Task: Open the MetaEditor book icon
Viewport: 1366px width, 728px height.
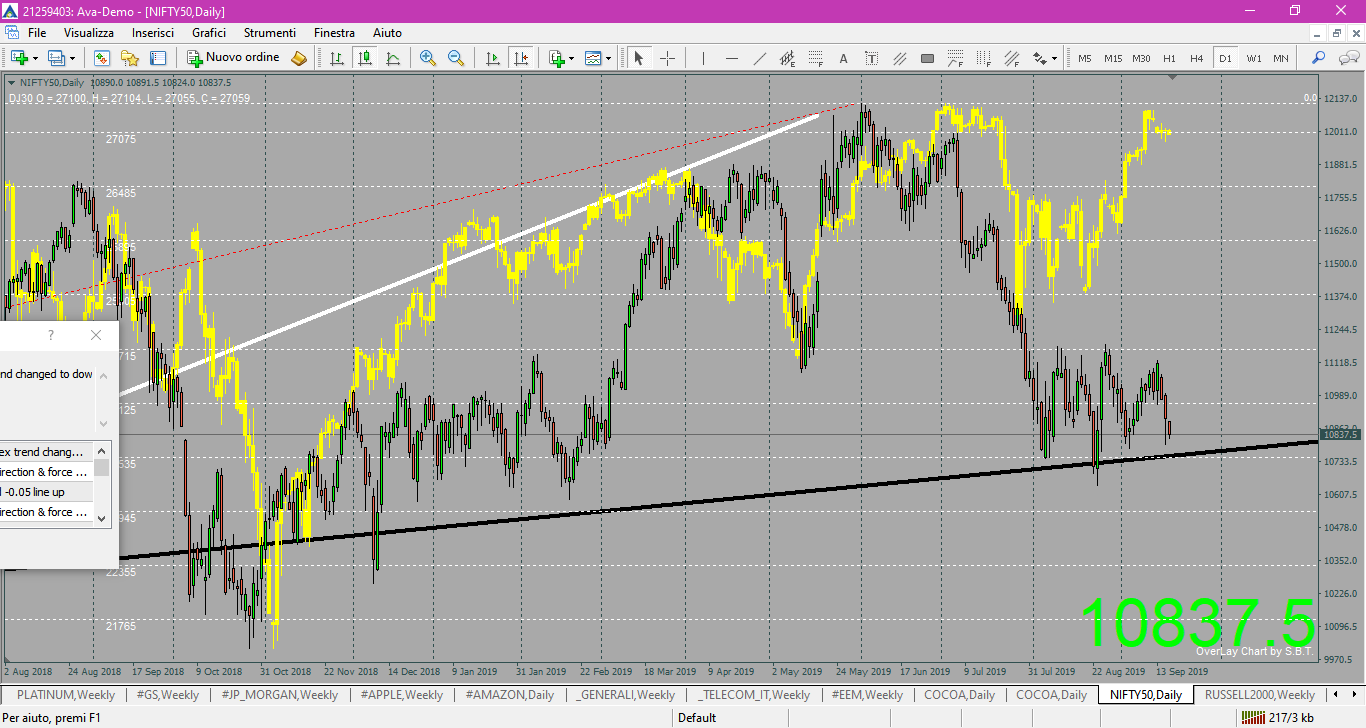Action: (x=299, y=58)
